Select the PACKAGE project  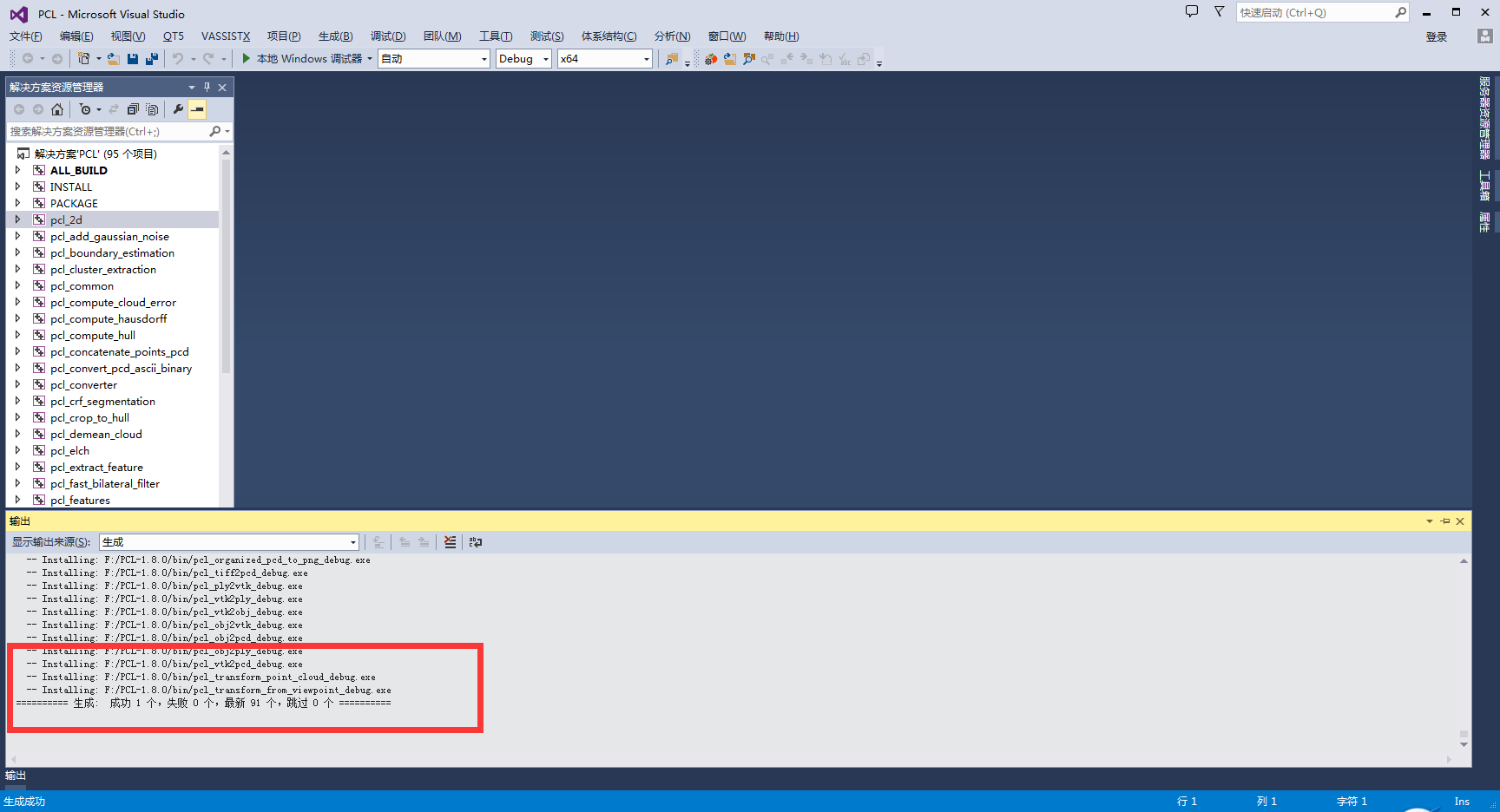74,203
